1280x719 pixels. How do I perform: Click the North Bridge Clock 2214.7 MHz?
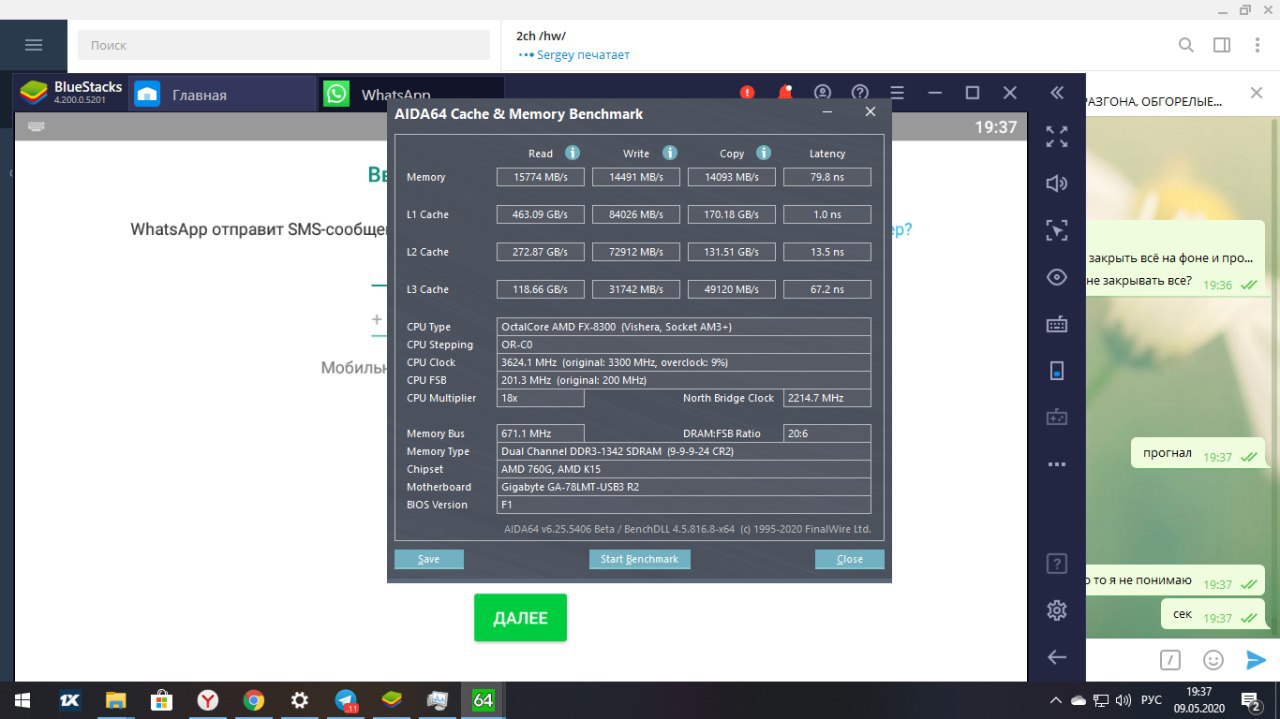(x=827, y=398)
